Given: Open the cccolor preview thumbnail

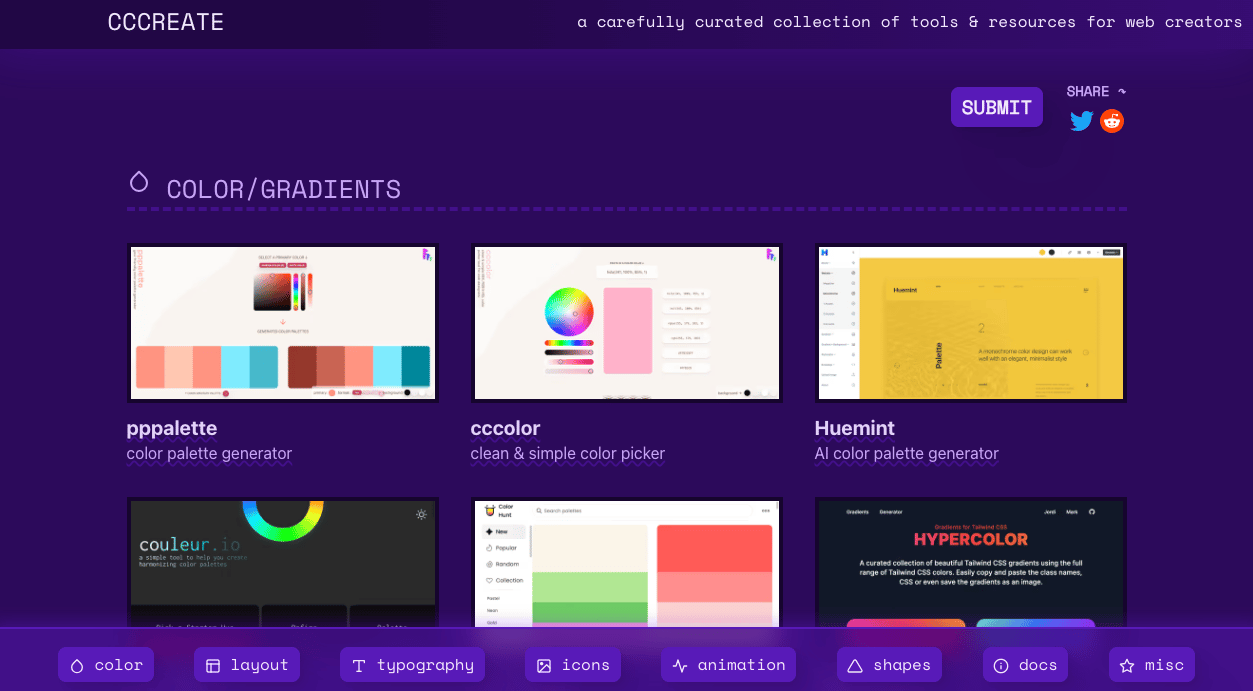Looking at the screenshot, I should pos(627,323).
